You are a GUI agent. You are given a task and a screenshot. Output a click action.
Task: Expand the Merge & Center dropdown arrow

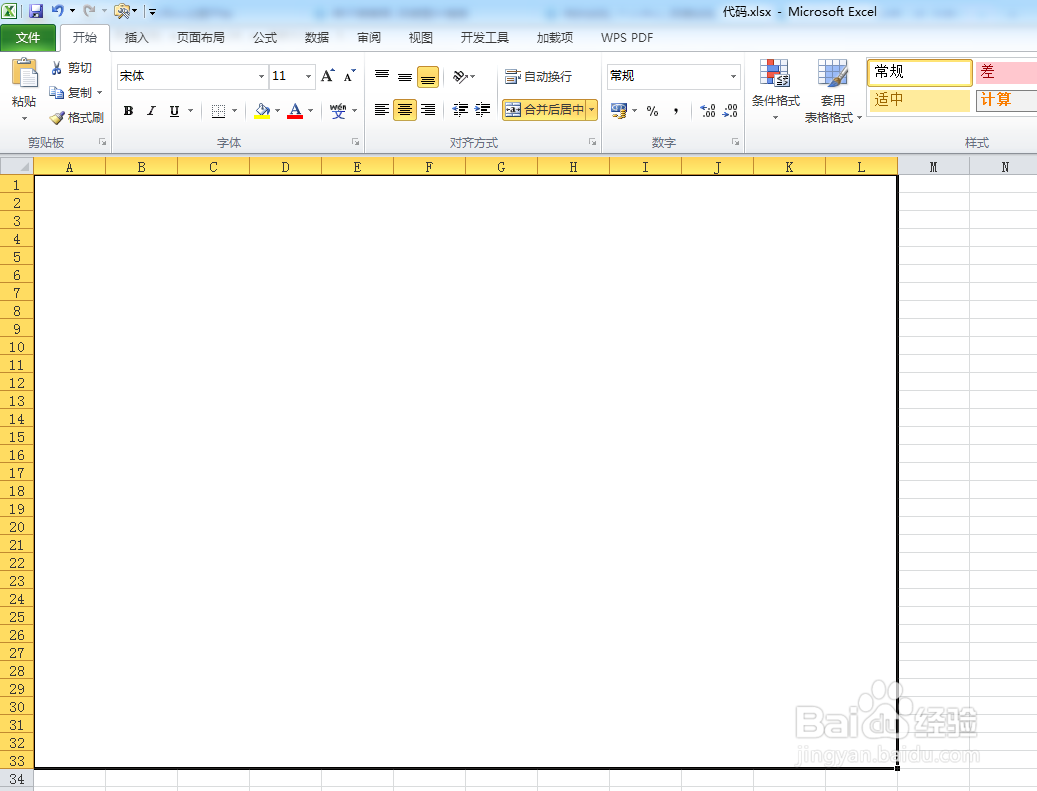coord(591,110)
